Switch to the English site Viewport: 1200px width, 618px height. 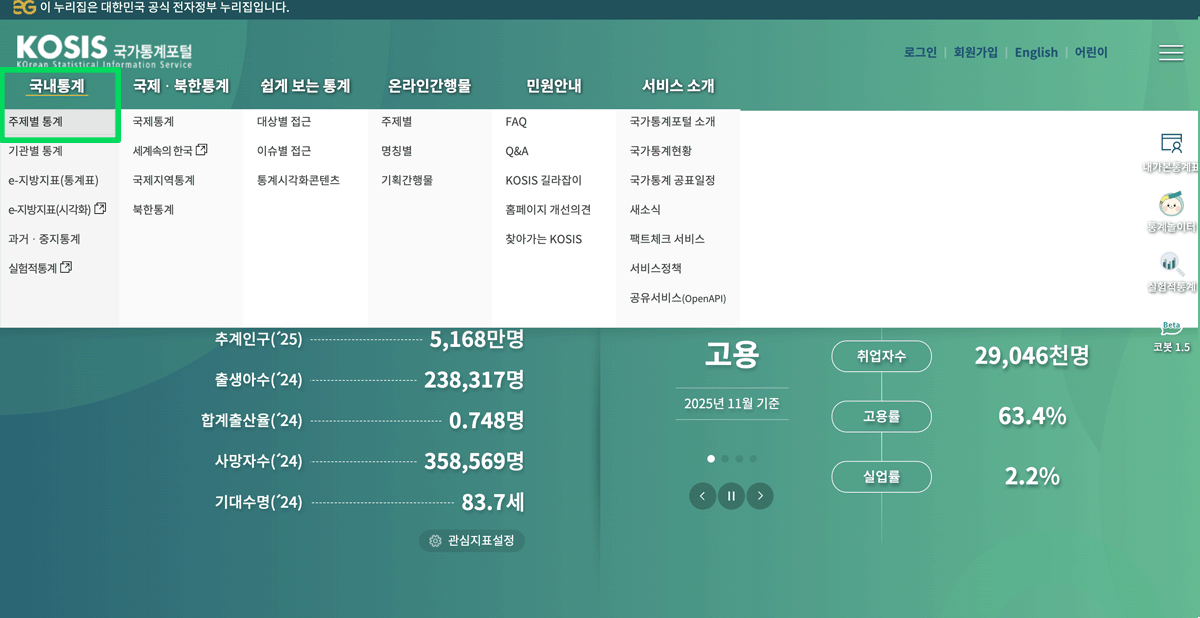point(1036,53)
